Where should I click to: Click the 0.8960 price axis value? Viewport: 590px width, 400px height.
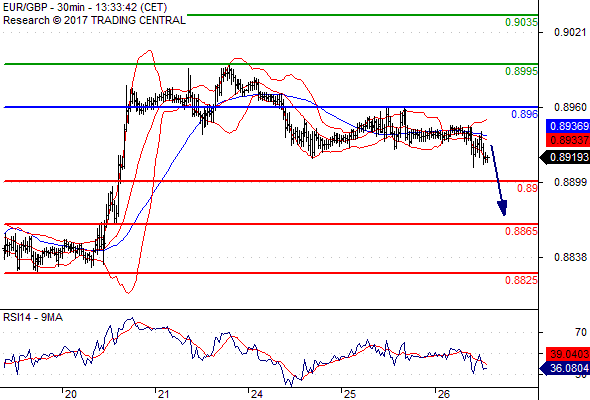570,108
